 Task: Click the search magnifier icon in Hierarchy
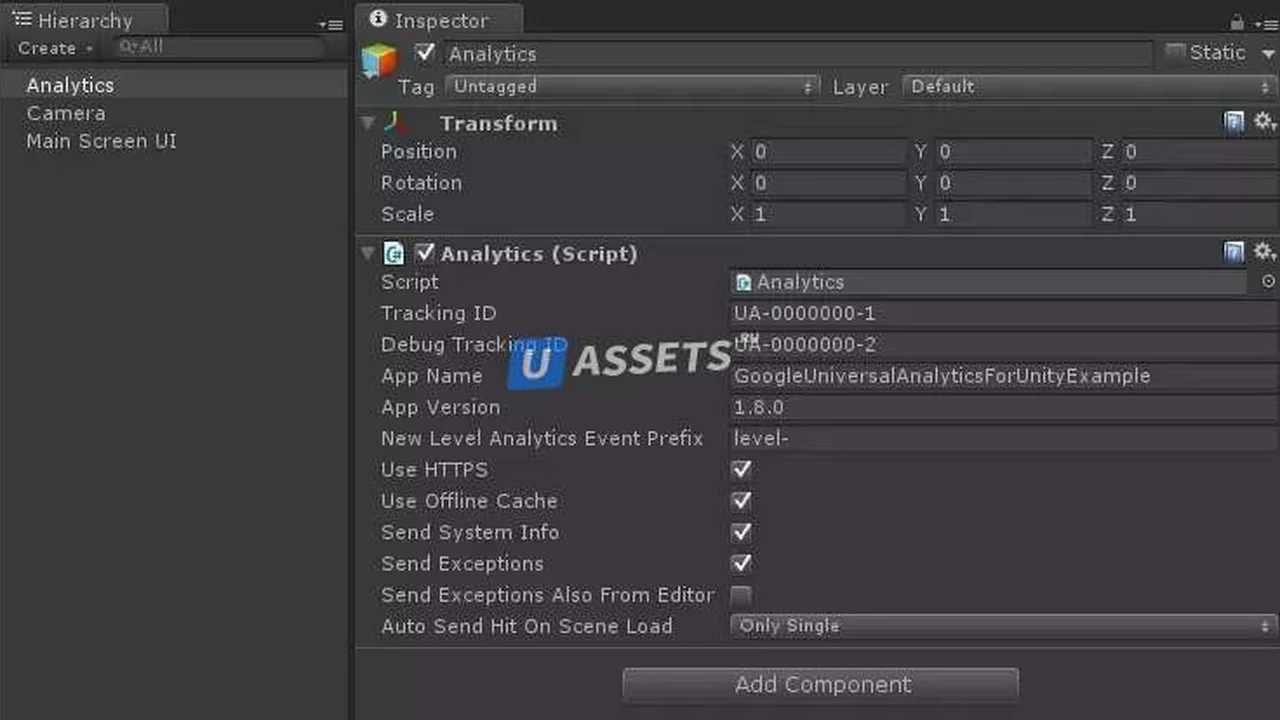tap(127, 46)
